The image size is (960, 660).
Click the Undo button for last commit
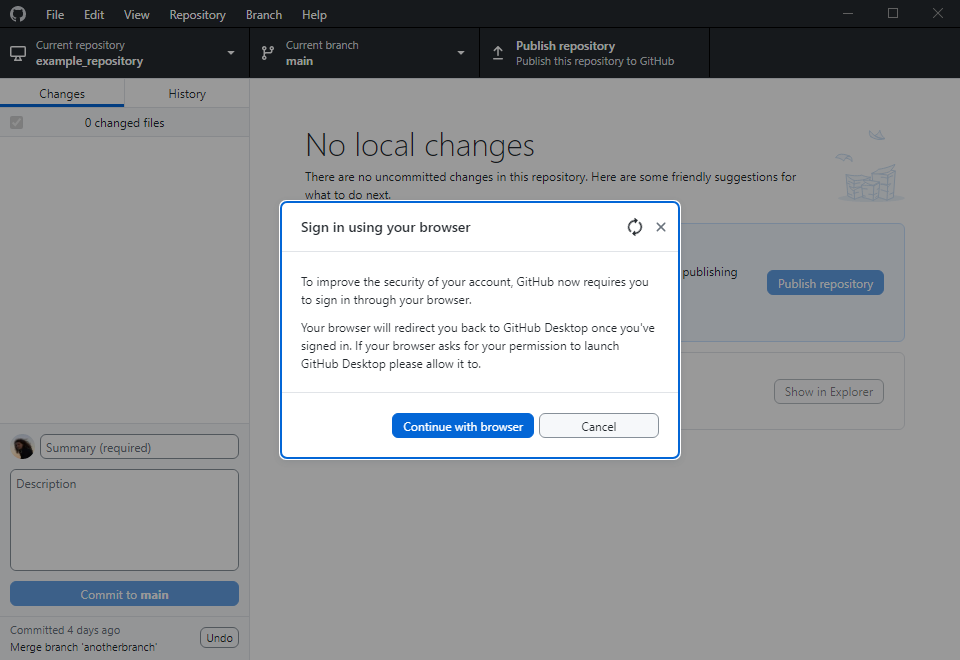pos(219,638)
